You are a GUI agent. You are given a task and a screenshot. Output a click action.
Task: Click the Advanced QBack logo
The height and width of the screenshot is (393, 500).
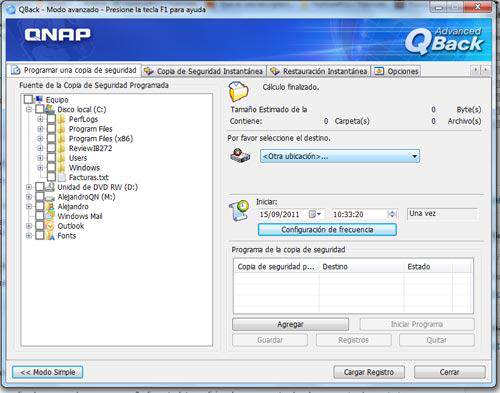444,41
